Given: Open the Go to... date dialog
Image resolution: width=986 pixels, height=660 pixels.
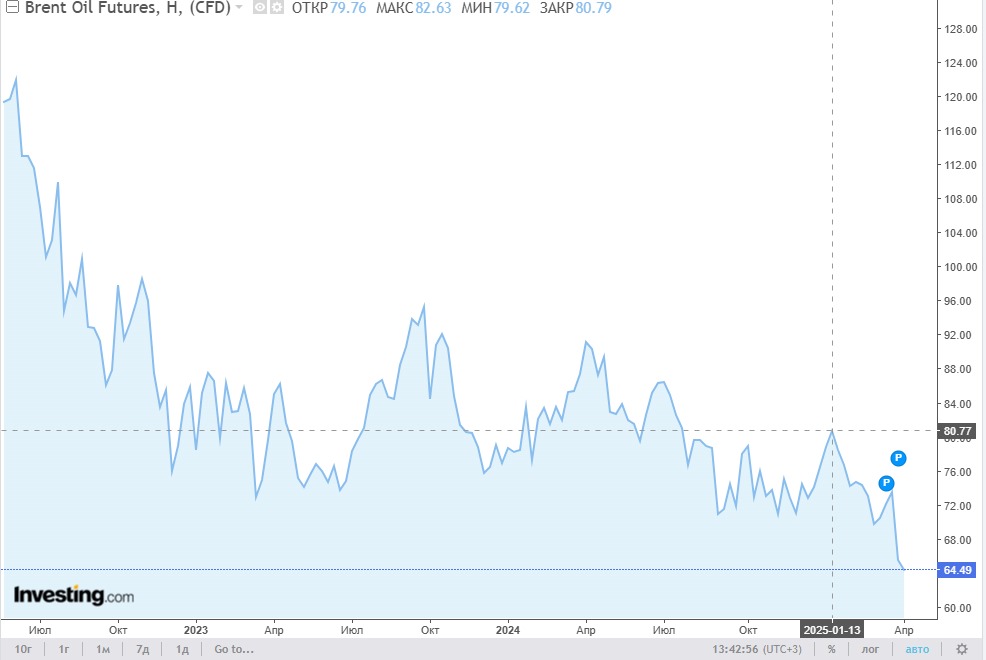Looking at the screenshot, I should pos(234,649).
